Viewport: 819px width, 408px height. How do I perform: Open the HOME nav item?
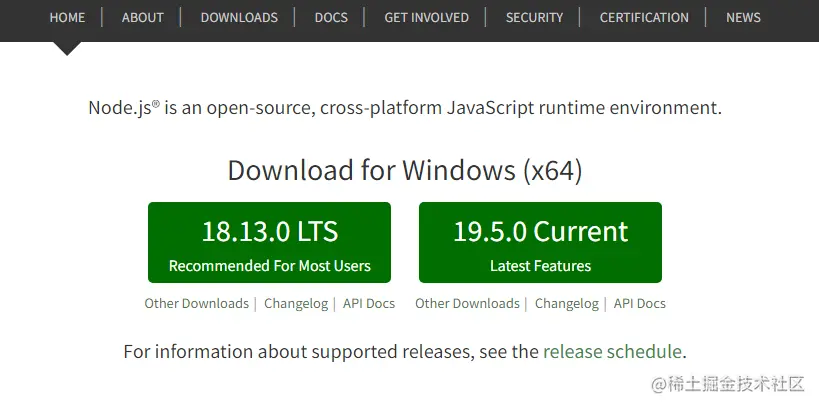point(67,18)
